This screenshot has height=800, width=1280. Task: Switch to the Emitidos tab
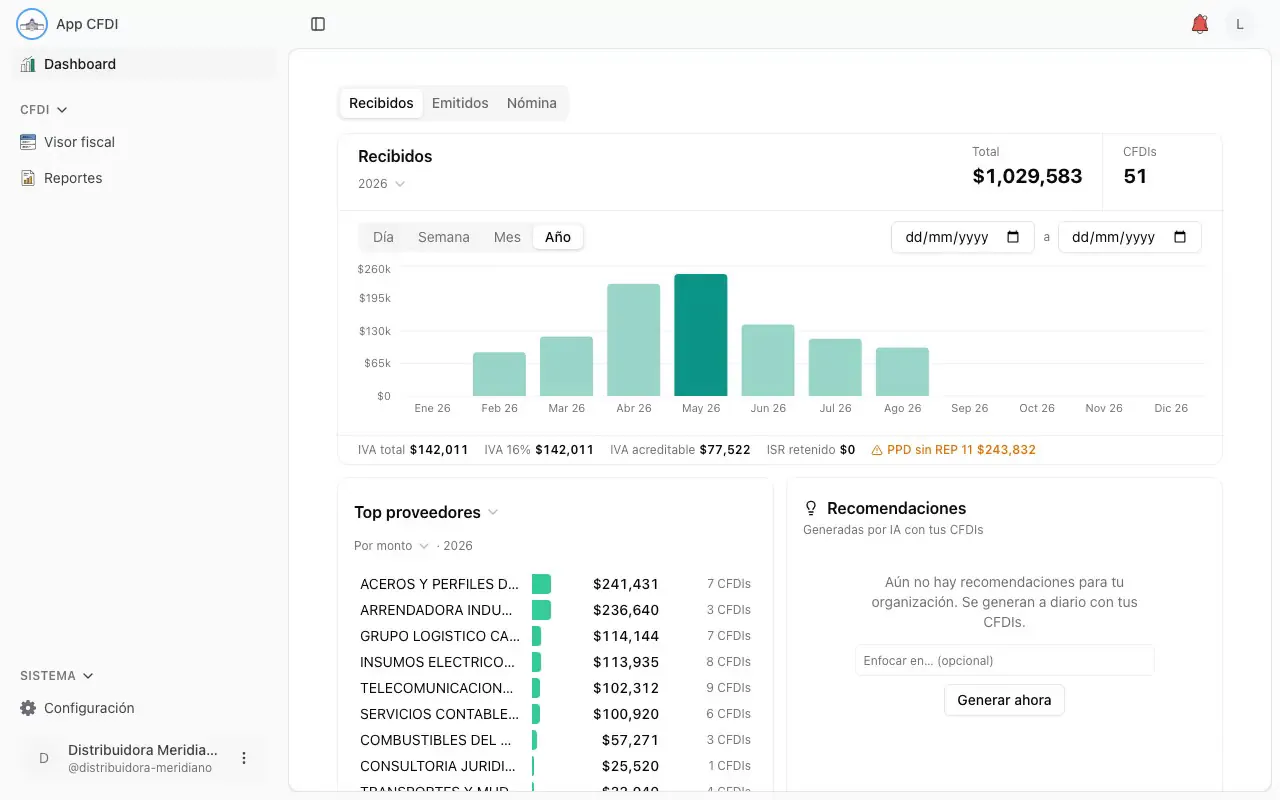pos(460,103)
